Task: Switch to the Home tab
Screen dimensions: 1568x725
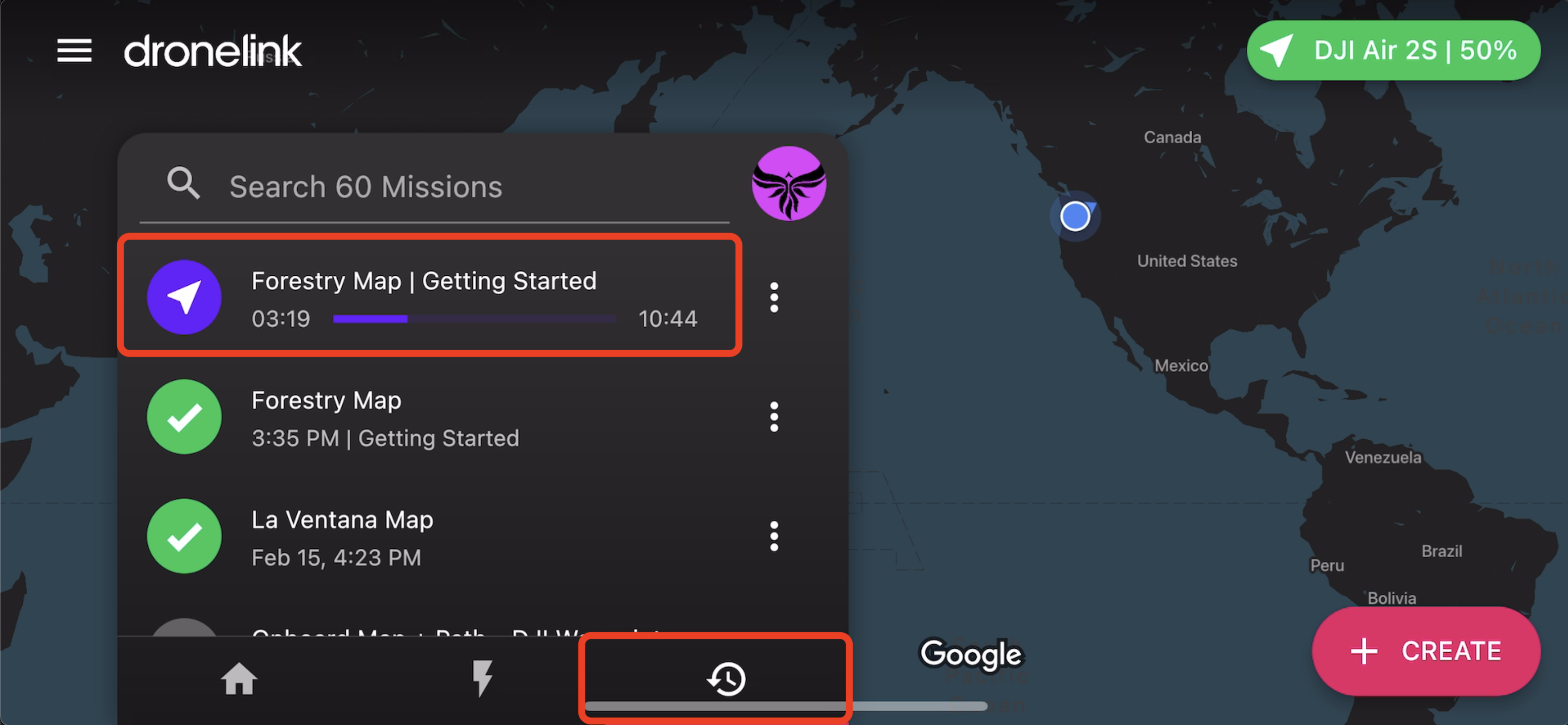Action: pos(239,678)
